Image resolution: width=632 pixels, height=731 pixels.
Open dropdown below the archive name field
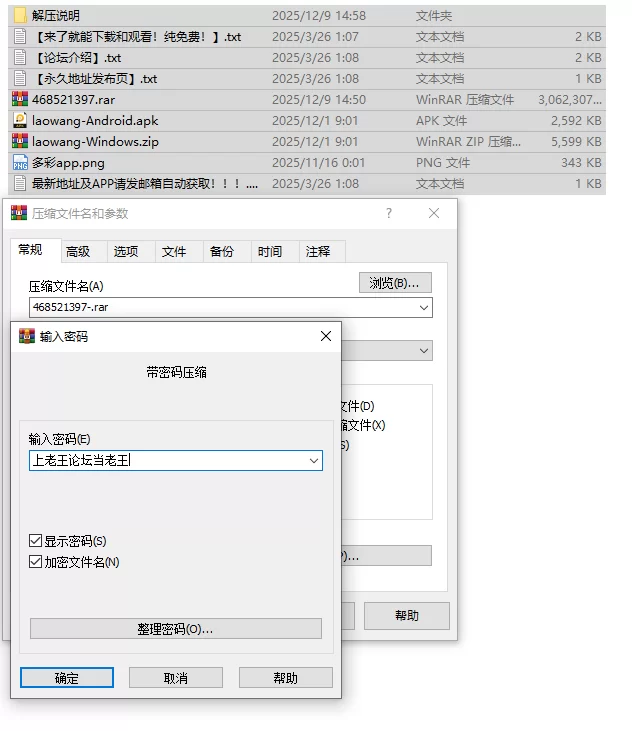coord(424,351)
